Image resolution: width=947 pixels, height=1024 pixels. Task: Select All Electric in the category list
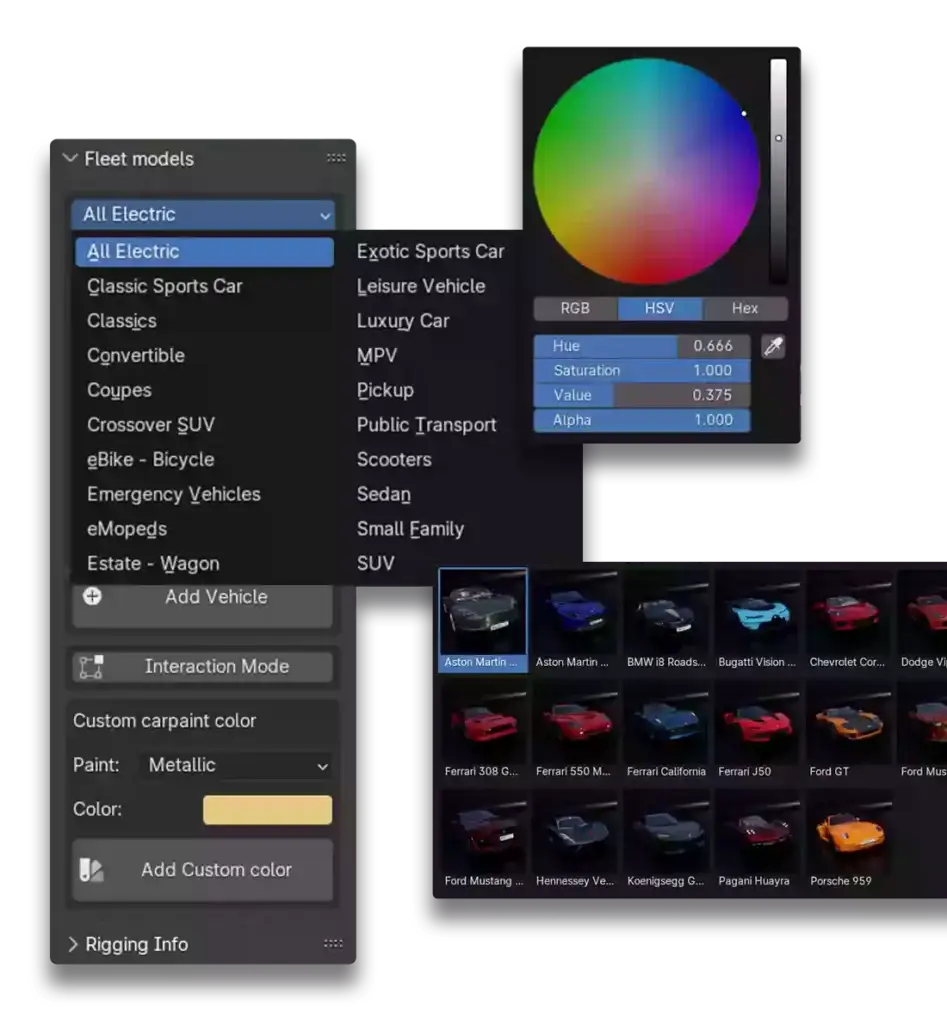(204, 251)
